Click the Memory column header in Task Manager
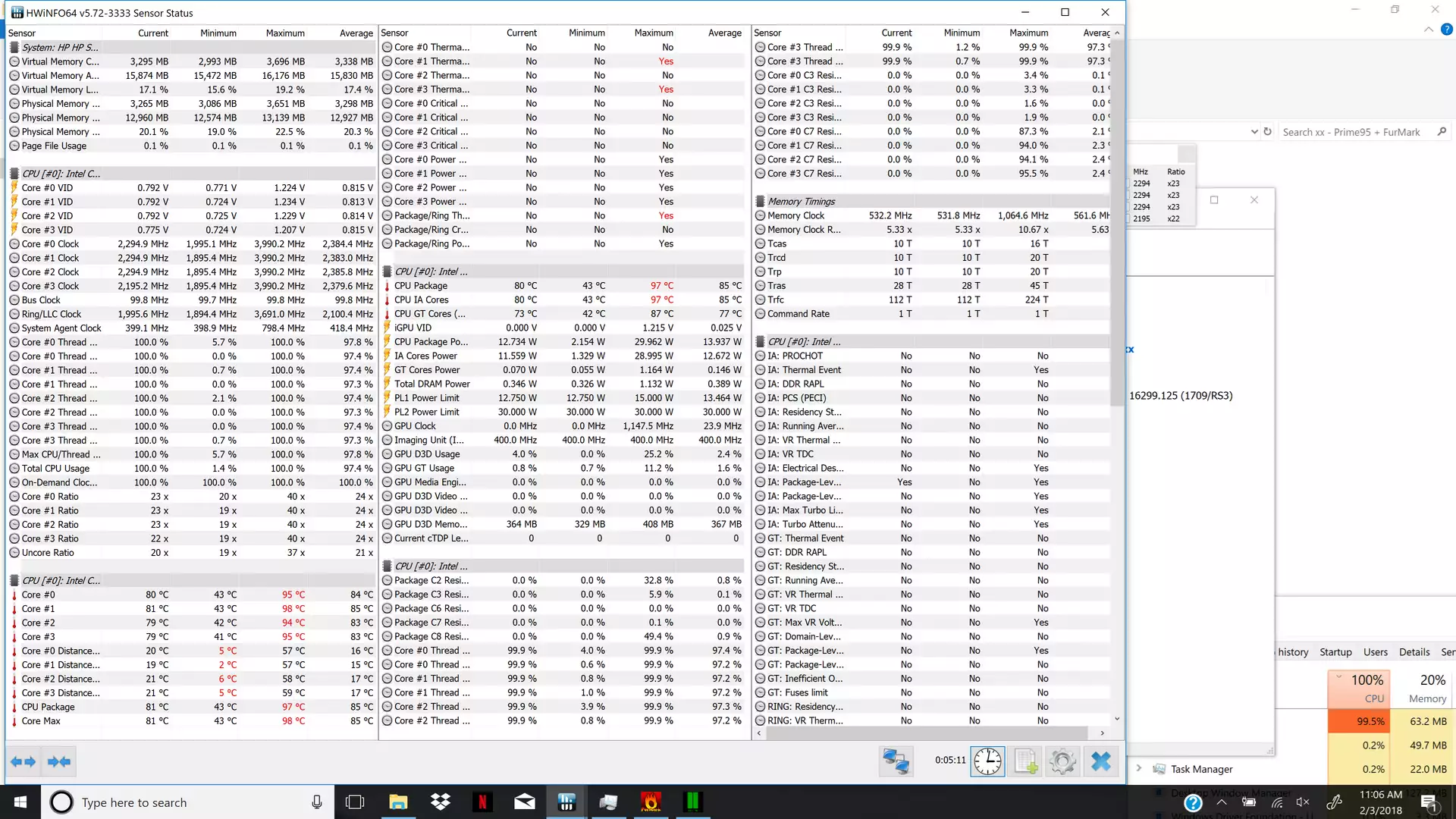This screenshot has height=819, width=1456. click(x=1428, y=689)
